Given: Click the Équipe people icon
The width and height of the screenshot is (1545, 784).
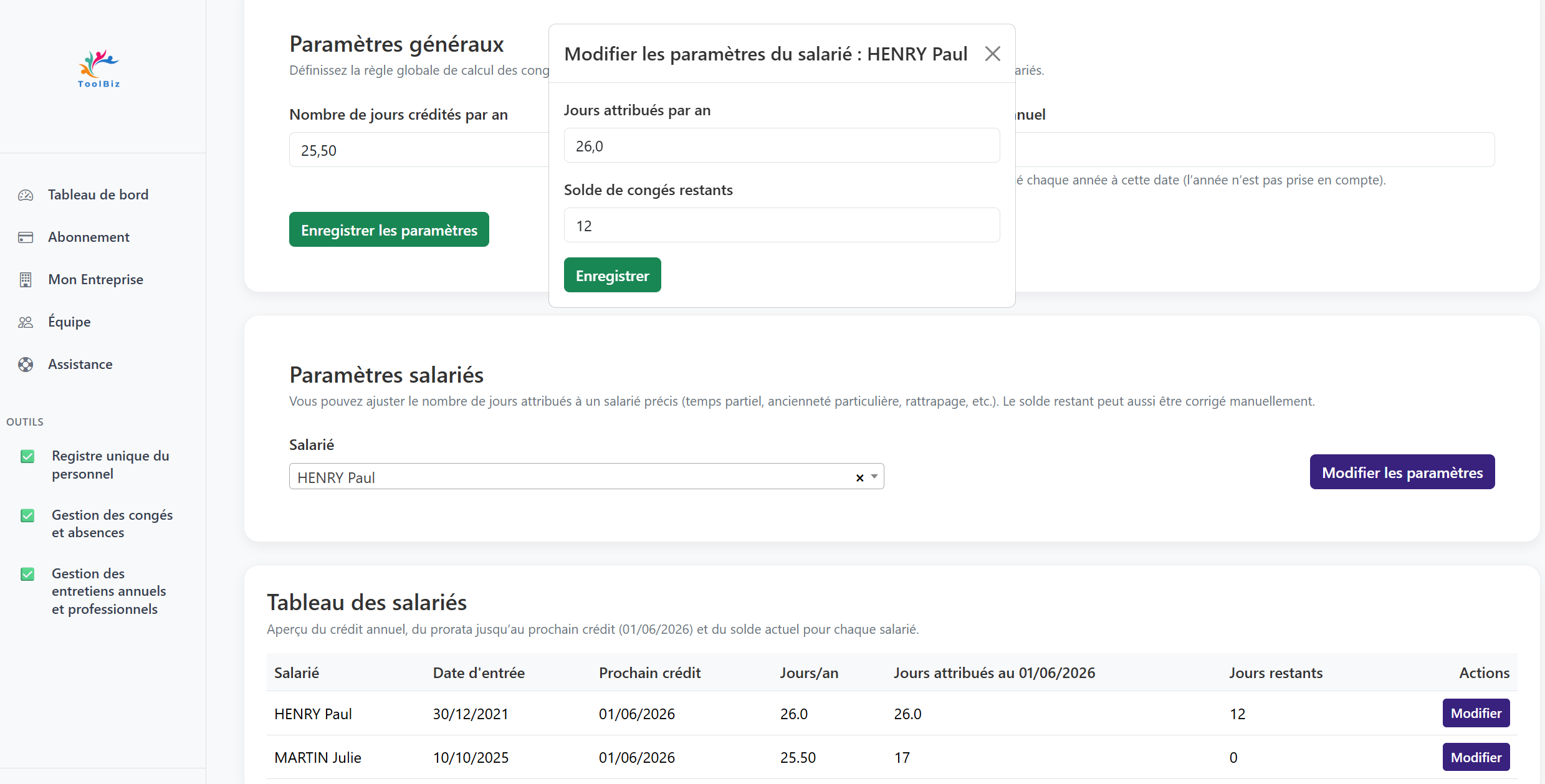Looking at the screenshot, I should coord(26,322).
